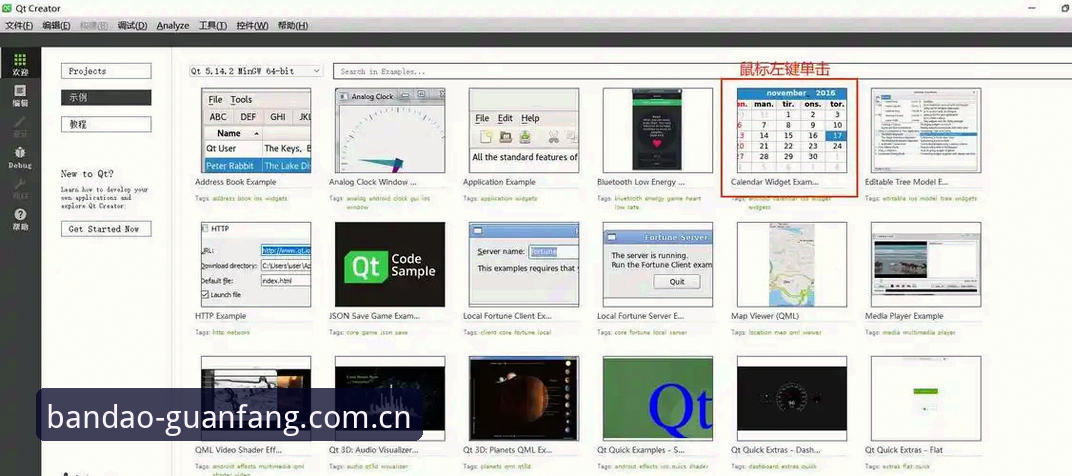1072x476 pixels.
Task: Open Debug mode in sidebar
Action: point(20,158)
